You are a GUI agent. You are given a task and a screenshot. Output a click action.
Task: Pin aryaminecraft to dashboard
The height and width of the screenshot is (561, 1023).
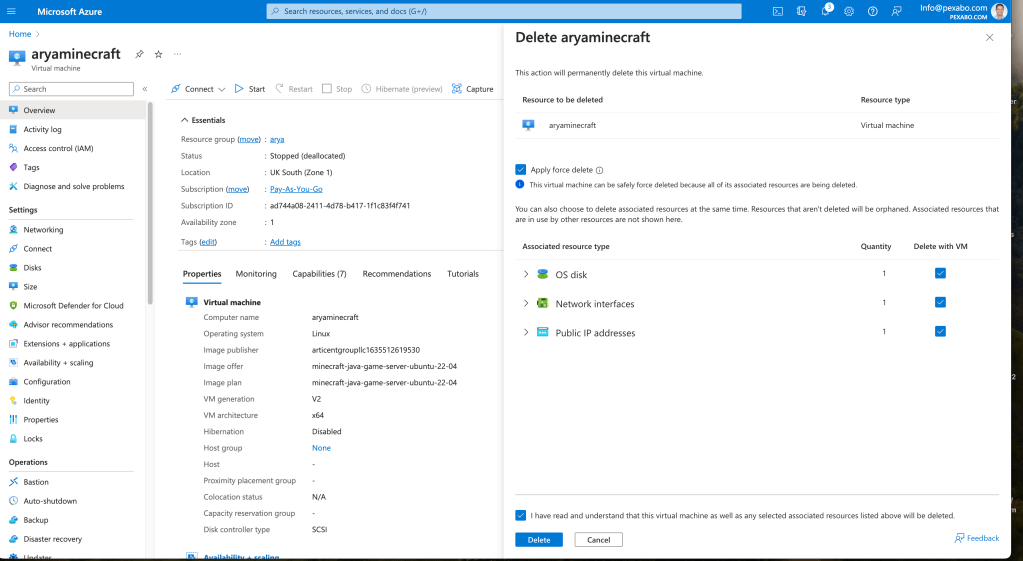point(139,54)
